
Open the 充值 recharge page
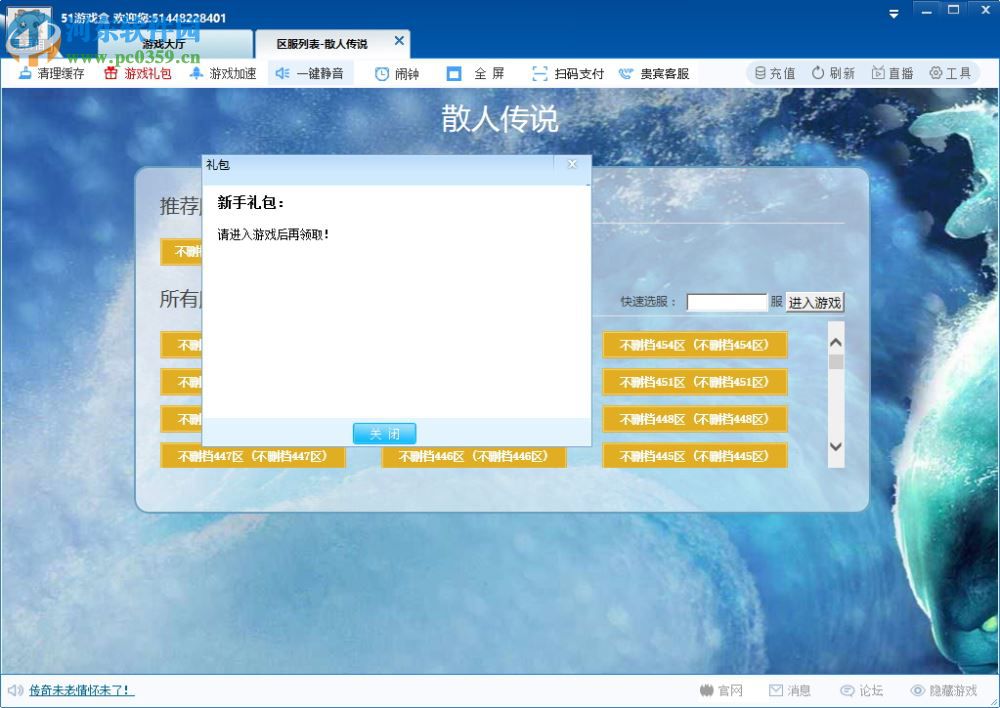(x=774, y=72)
